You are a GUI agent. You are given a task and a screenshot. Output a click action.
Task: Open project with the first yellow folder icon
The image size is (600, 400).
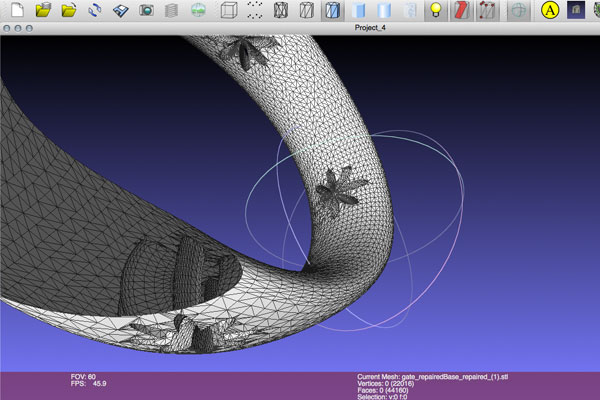click(43, 10)
